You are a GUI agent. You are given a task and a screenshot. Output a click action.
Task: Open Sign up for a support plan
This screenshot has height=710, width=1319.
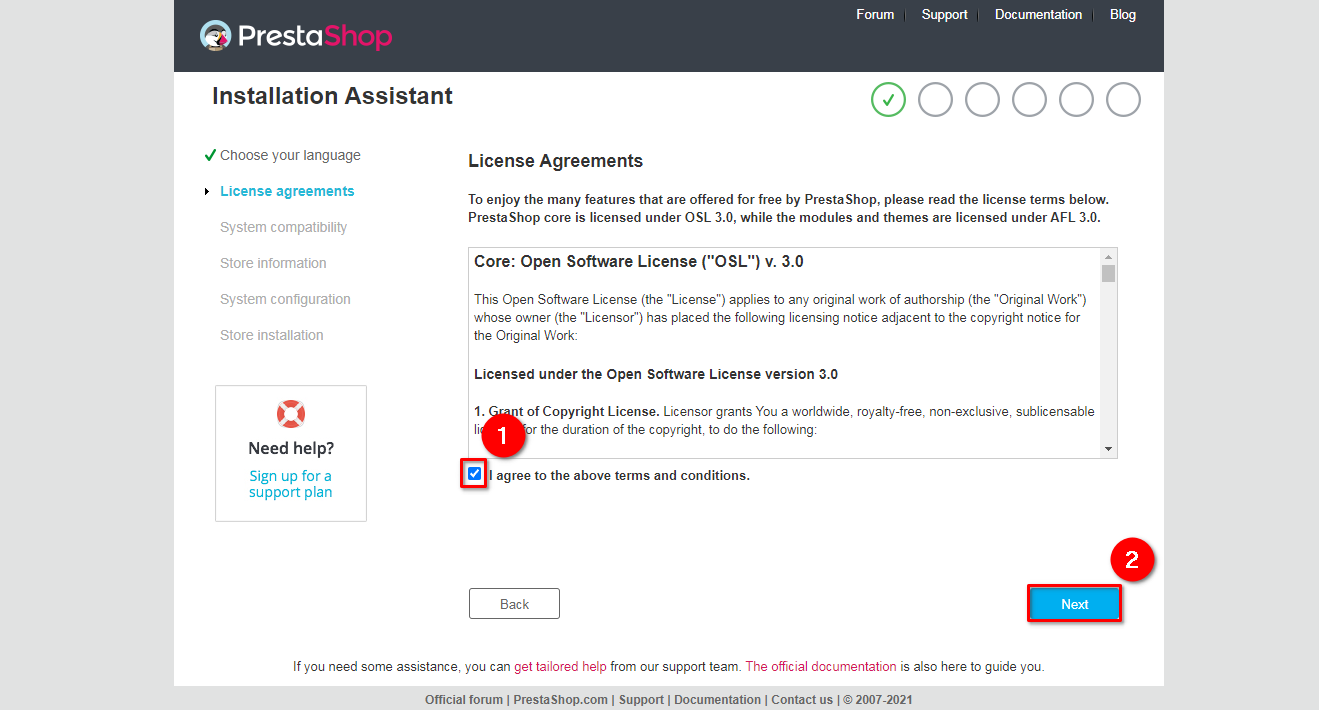290,484
